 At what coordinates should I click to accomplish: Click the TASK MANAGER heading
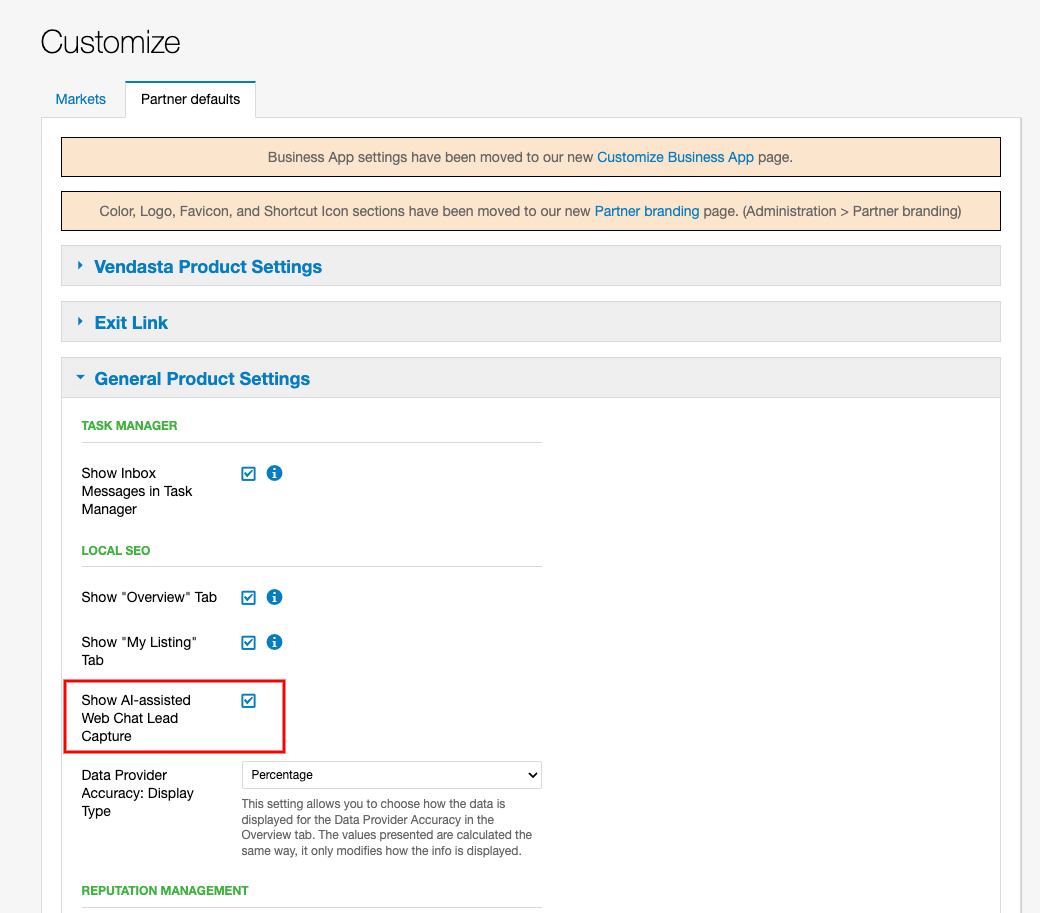pyautogui.click(x=129, y=426)
